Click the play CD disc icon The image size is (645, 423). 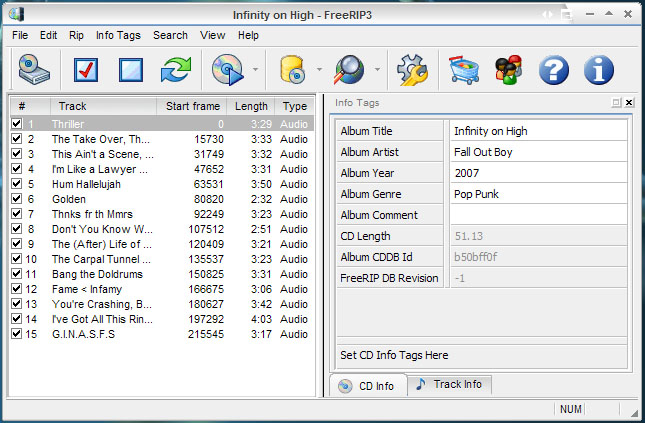pos(227,70)
